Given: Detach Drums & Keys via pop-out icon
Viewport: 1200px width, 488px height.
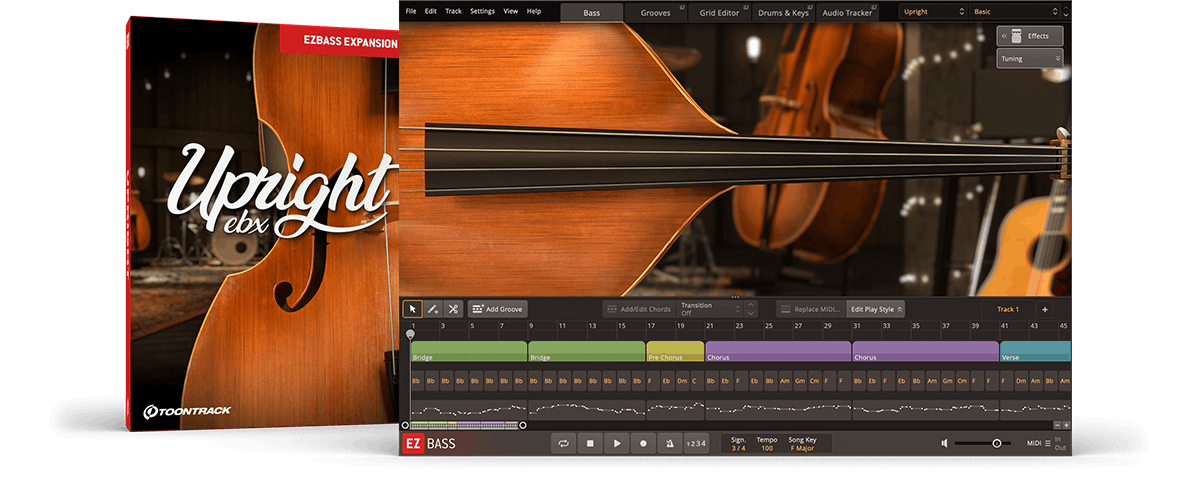Looking at the screenshot, I should [810, 7].
